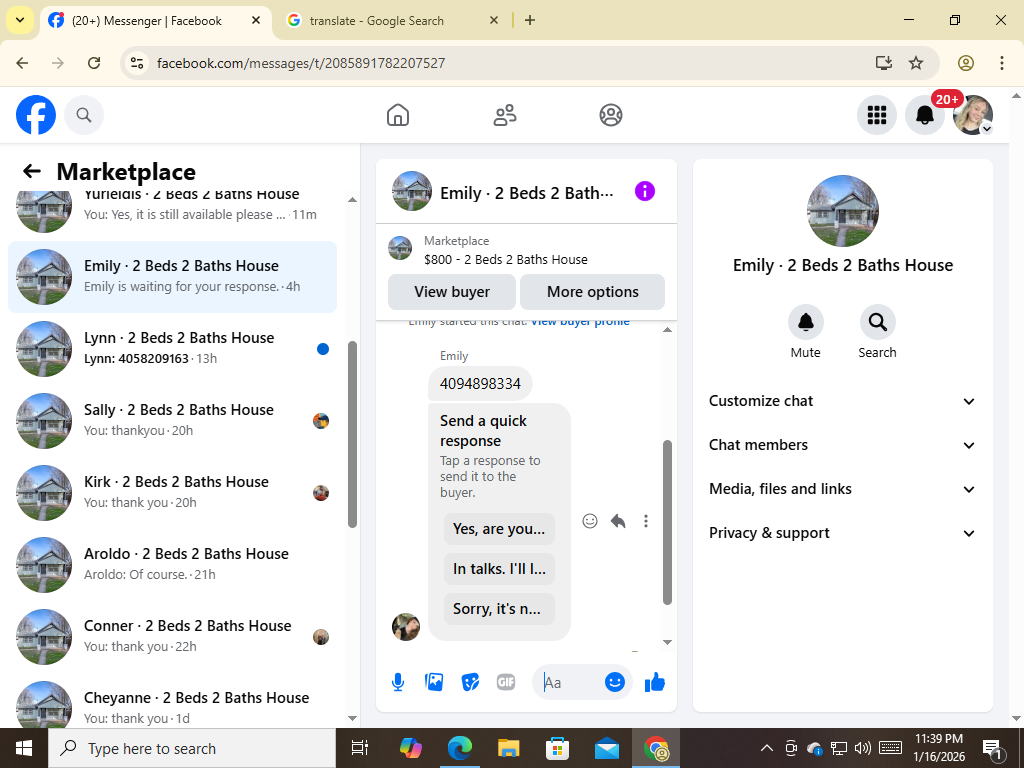Open more message options three dots
Viewport: 1024px width, 768px height.
tap(645, 520)
